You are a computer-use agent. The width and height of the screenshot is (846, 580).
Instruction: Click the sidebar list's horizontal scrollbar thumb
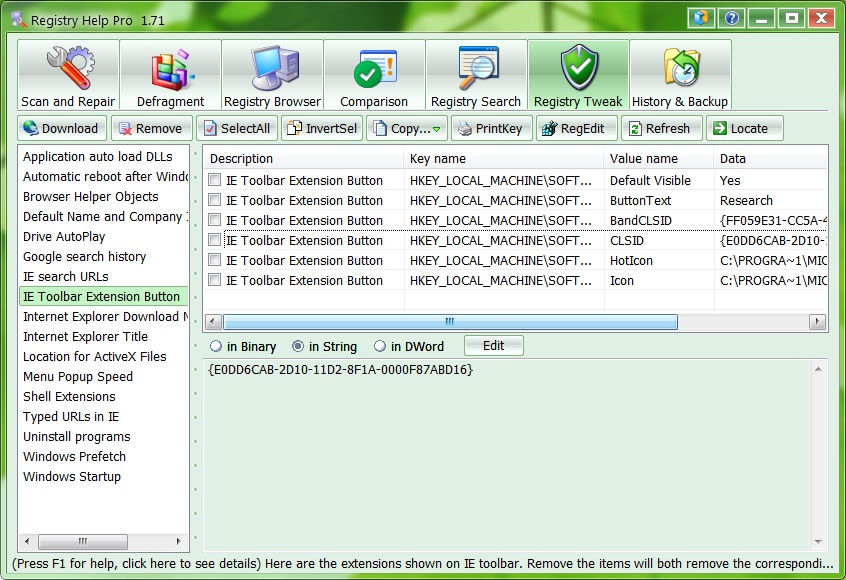click(83, 541)
